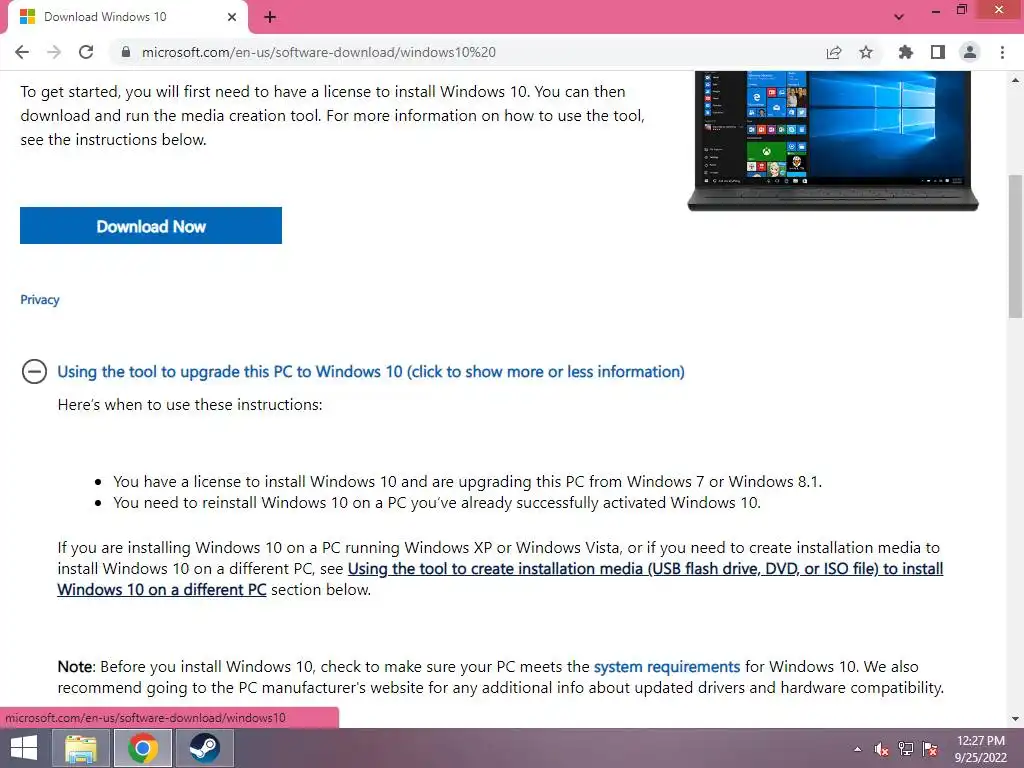Click the 'Note' text before system requirements
The image size is (1024, 768).
[x=76, y=667]
